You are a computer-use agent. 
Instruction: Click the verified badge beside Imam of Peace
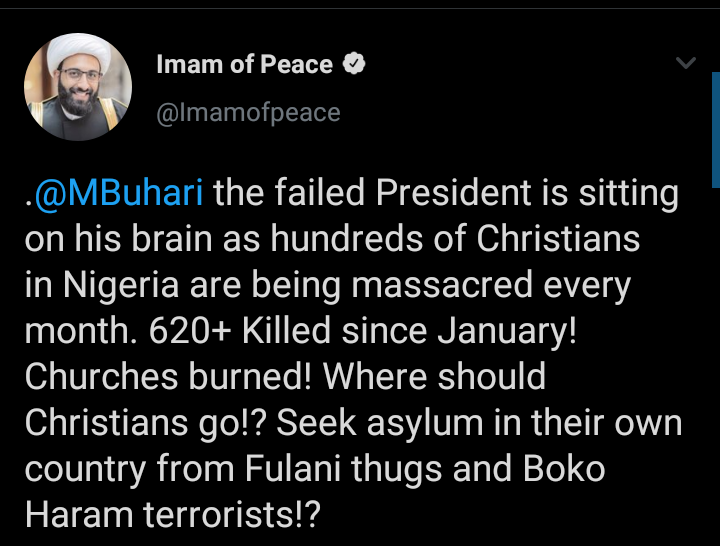pos(354,65)
